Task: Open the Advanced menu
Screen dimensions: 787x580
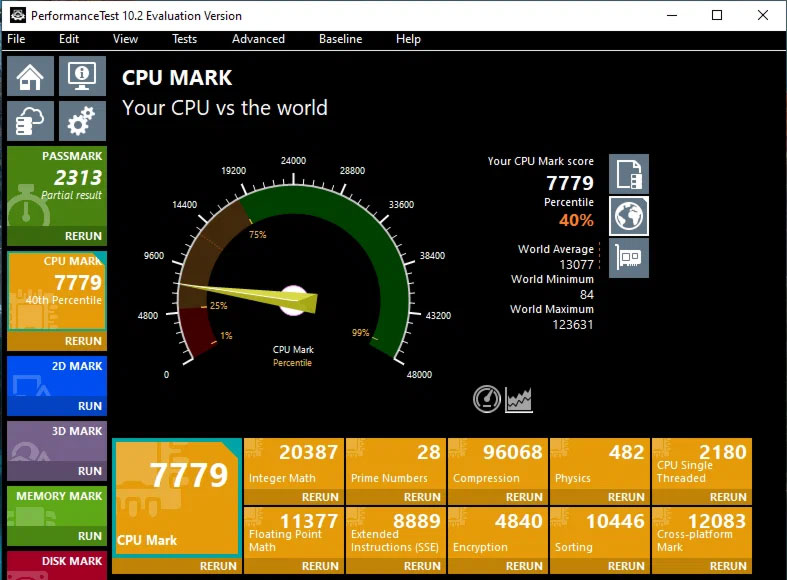Action: point(258,39)
